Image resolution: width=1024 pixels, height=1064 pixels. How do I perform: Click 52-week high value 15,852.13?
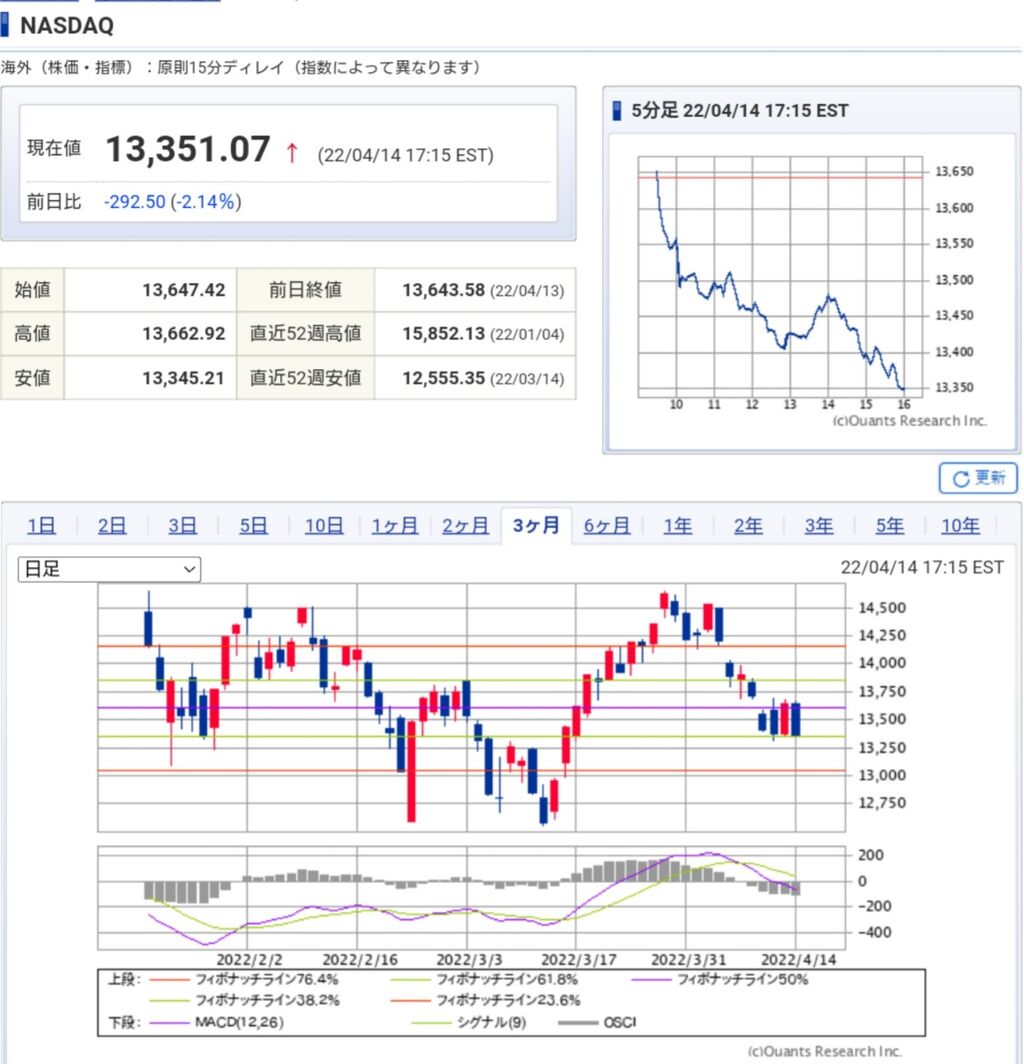443,334
